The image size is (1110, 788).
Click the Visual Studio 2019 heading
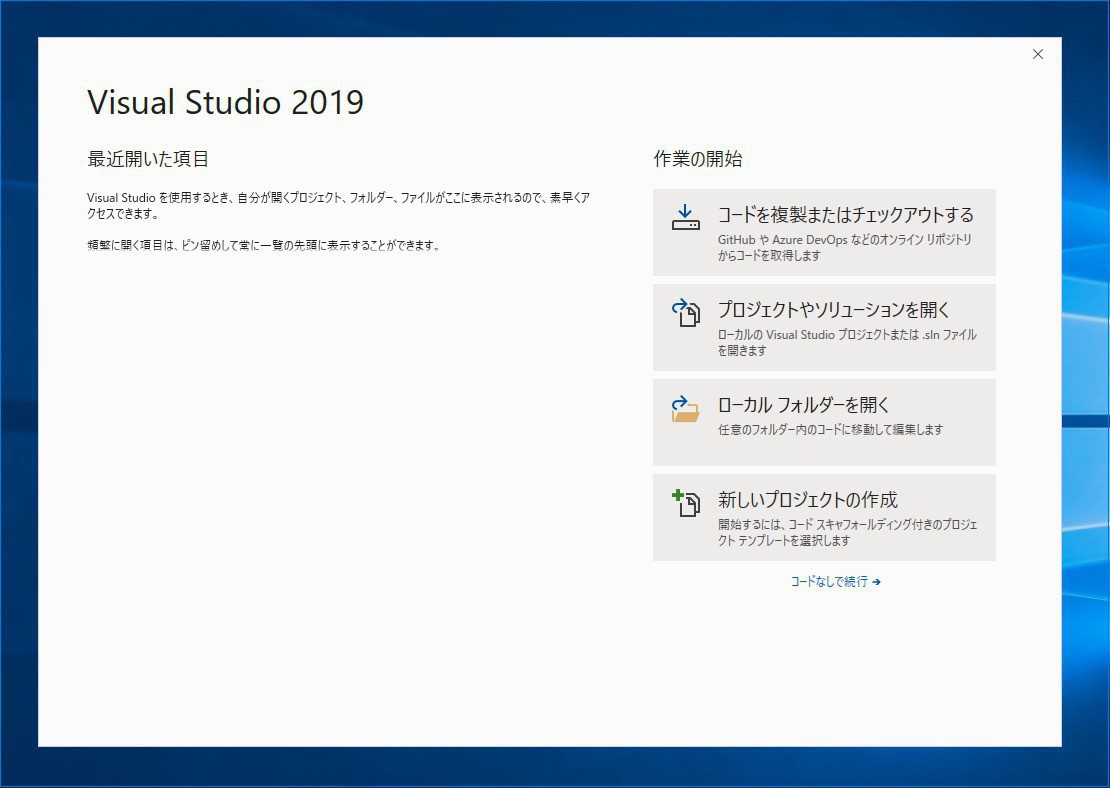point(225,102)
